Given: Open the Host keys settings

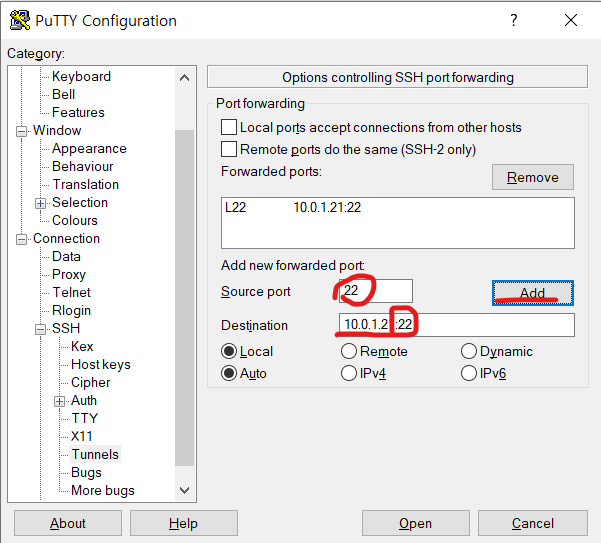Looking at the screenshot, I should point(101,364).
